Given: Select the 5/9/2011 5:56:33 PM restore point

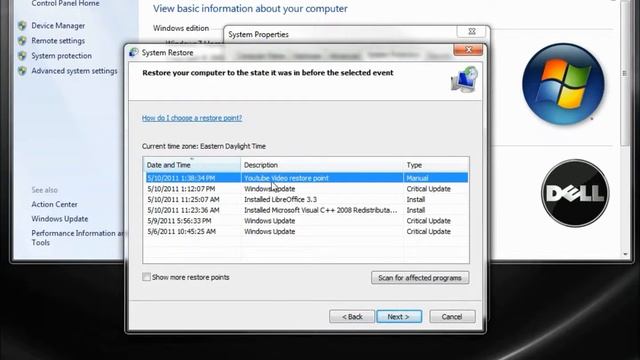Looking at the screenshot, I should click(x=307, y=221).
